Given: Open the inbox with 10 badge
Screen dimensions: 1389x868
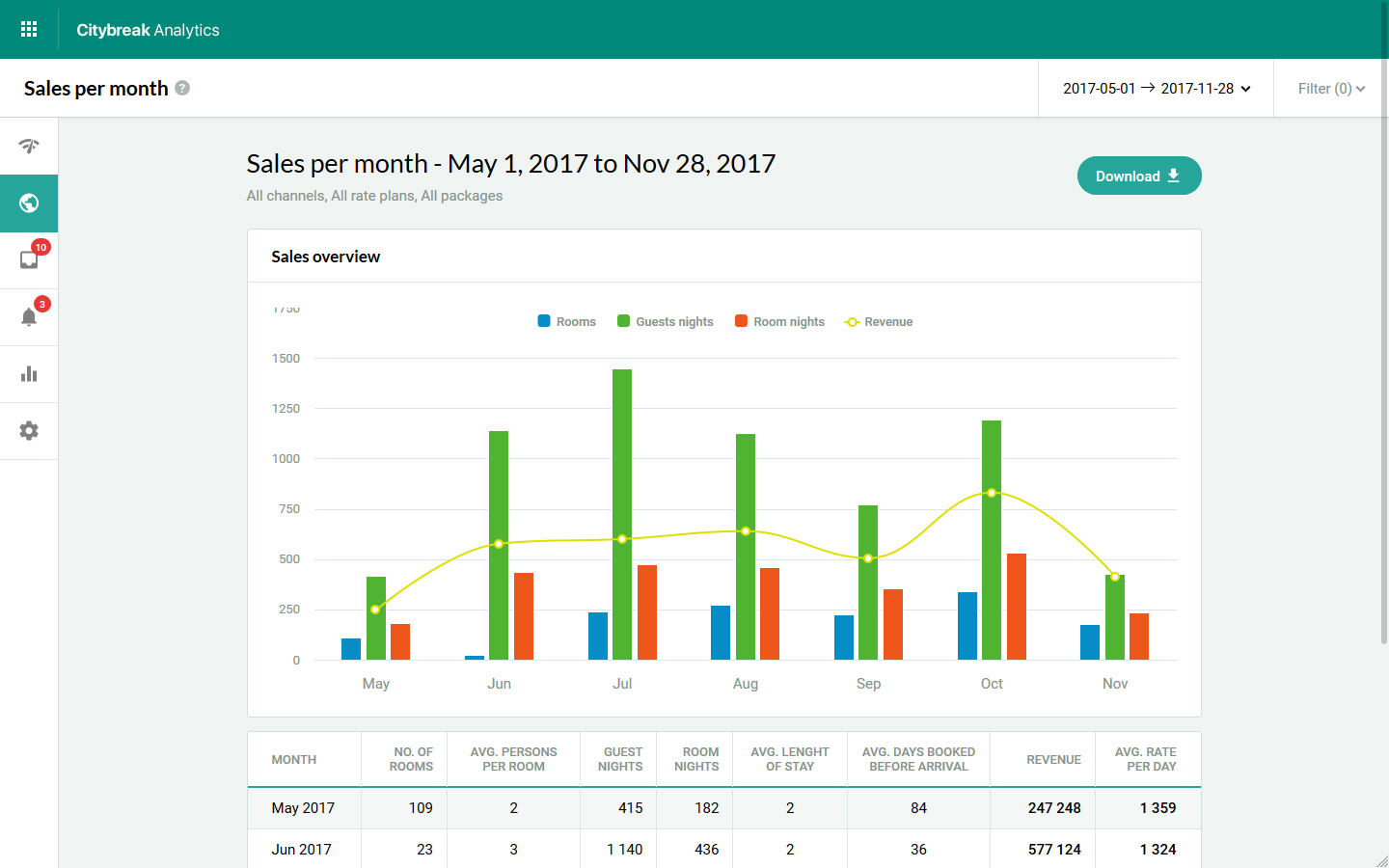Looking at the screenshot, I should click(x=29, y=259).
